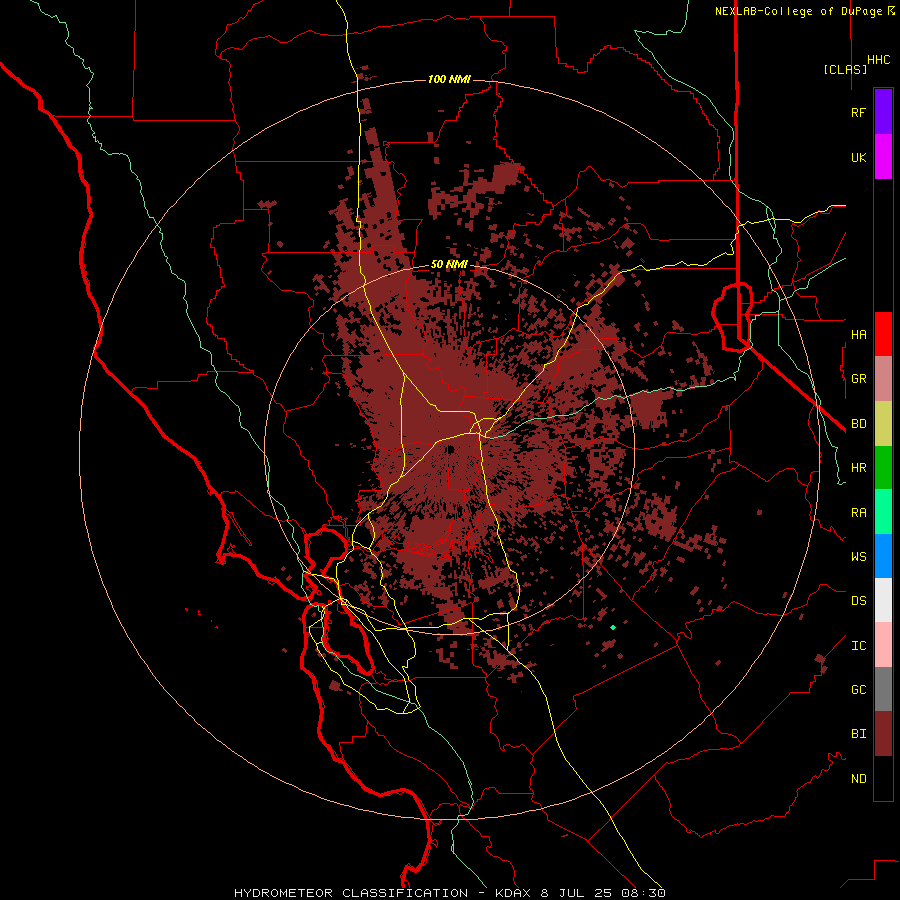Click the 'UK' legend label
Screen dimensions: 900x900
(x=858, y=158)
